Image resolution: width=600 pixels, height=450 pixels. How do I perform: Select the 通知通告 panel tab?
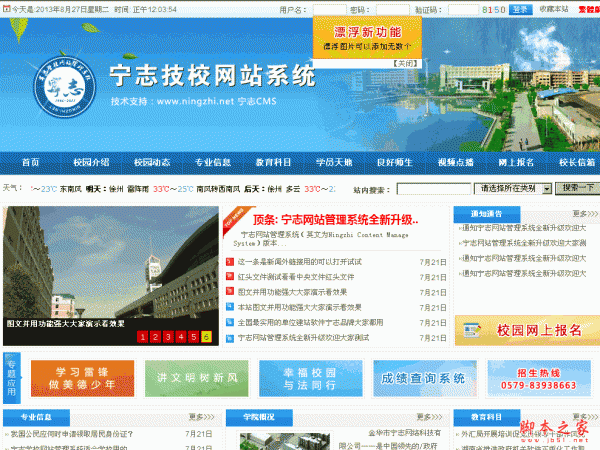tap(487, 214)
